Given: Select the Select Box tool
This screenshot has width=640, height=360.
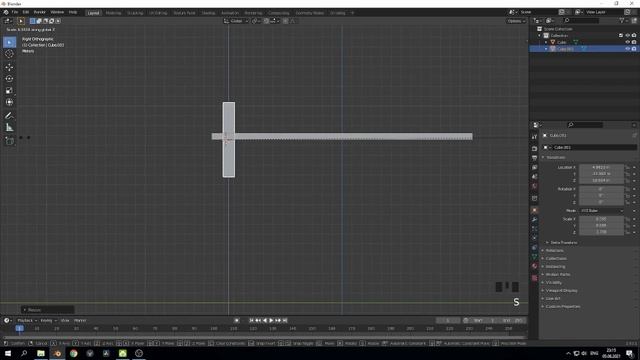Looking at the screenshot, I should point(9,42).
